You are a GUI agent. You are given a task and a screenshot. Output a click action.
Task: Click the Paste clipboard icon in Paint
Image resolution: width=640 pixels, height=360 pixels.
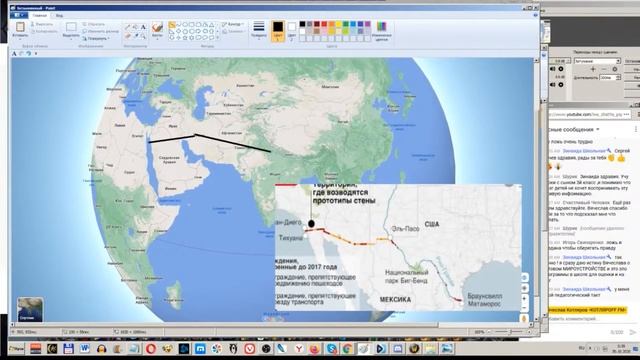pos(20,27)
